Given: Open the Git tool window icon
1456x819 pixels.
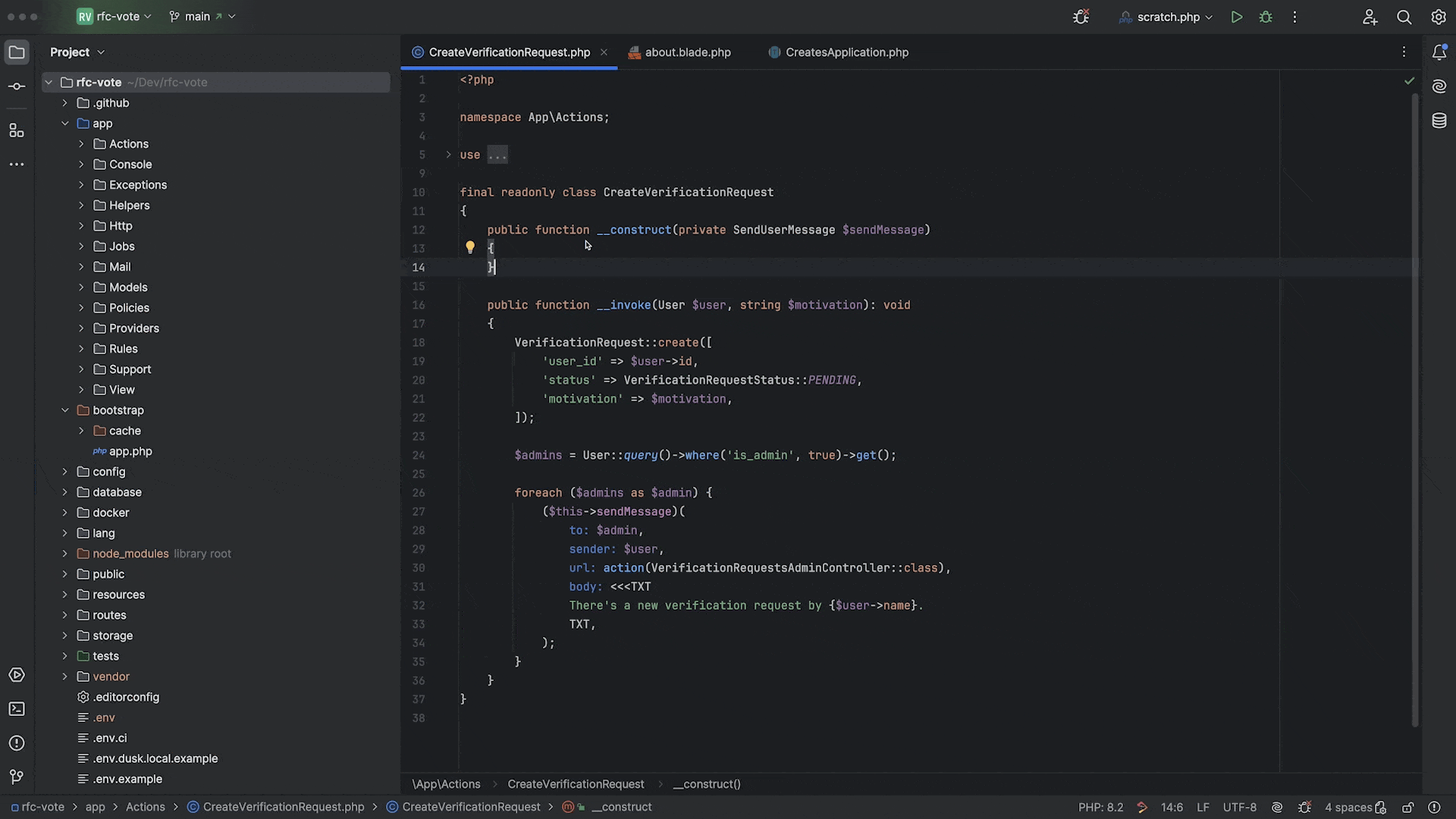Looking at the screenshot, I should coord(17,777).
